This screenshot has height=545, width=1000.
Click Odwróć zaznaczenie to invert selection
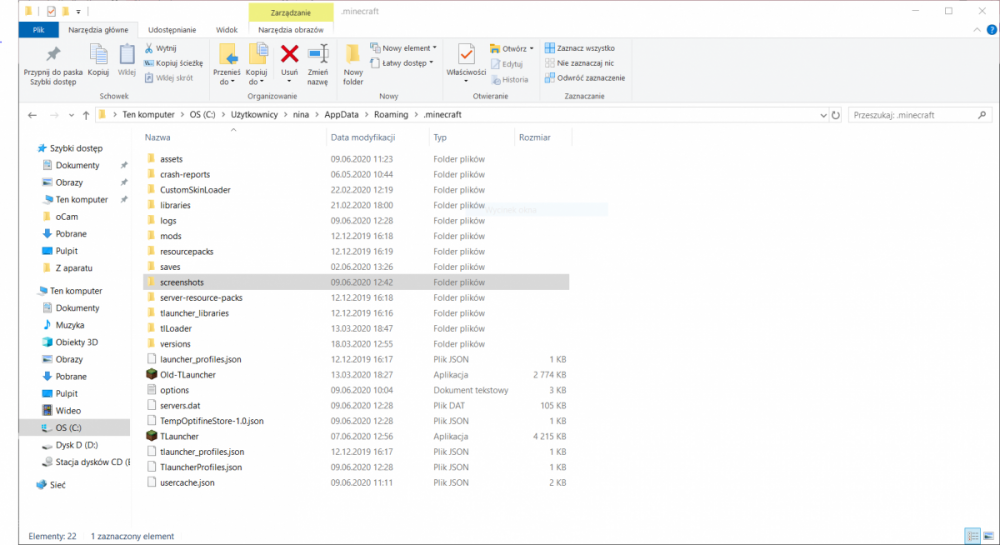pos(585,78)
